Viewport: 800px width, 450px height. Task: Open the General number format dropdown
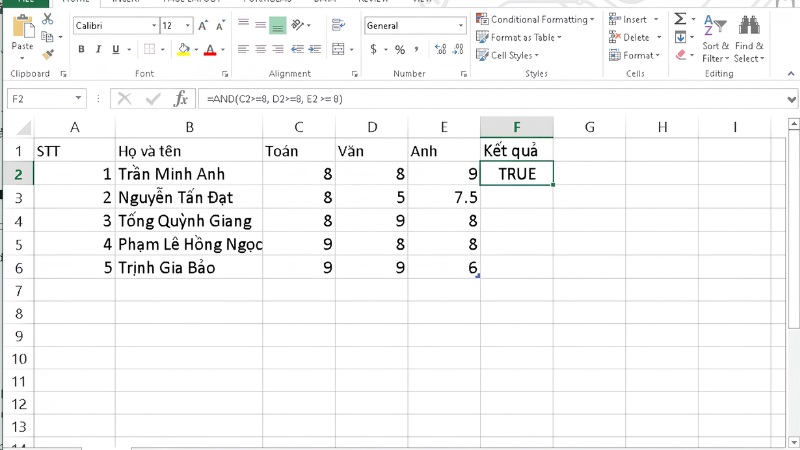(461, 26)
